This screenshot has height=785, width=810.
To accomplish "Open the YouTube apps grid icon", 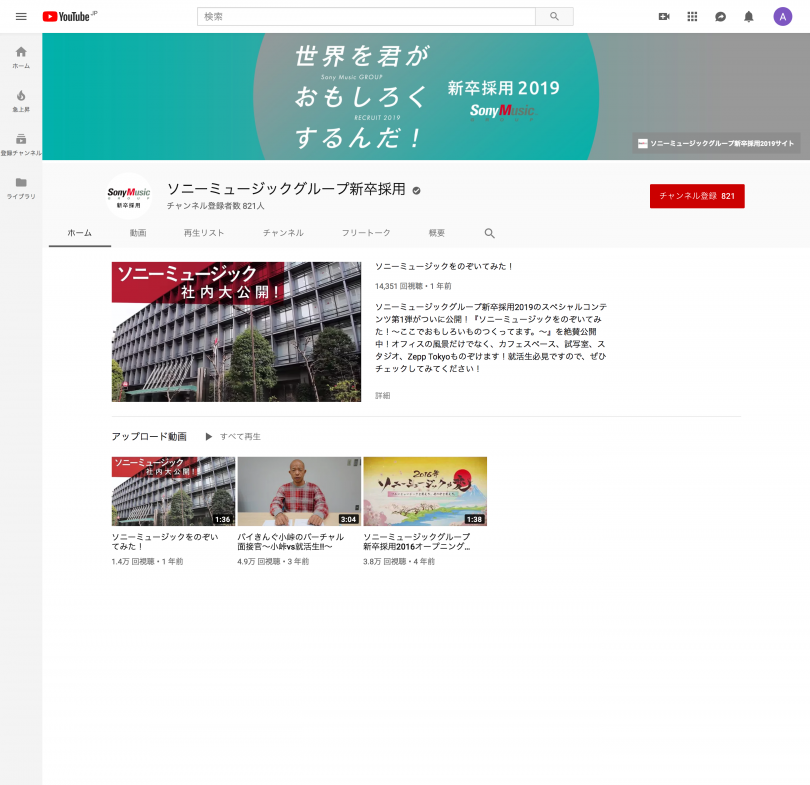I will click(692, 16).
